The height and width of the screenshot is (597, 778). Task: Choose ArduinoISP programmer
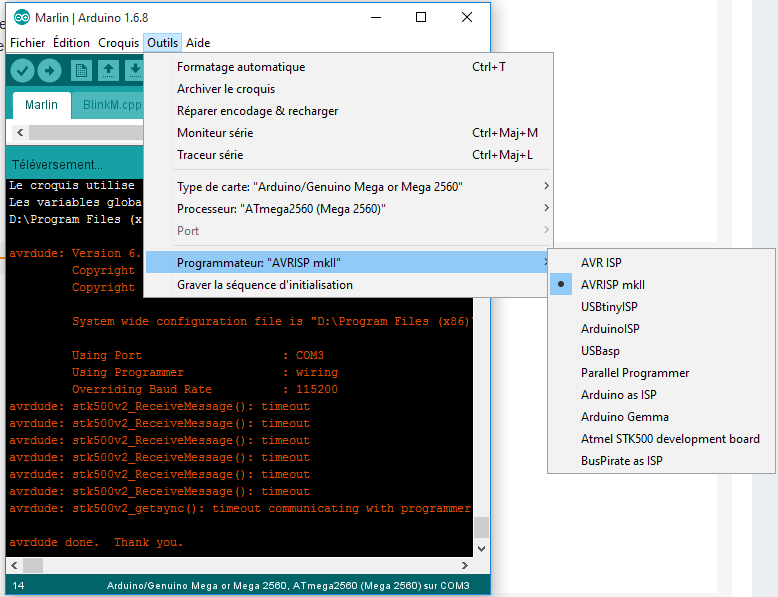point(662,329)
